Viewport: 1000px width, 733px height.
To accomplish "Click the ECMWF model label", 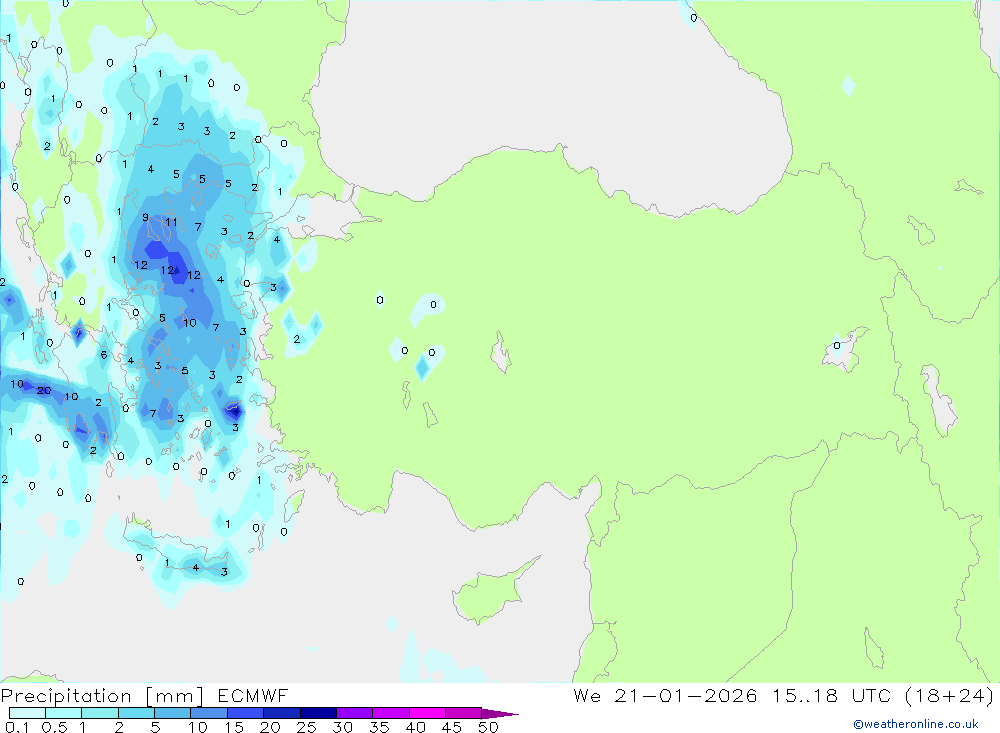I will point(253,696).
